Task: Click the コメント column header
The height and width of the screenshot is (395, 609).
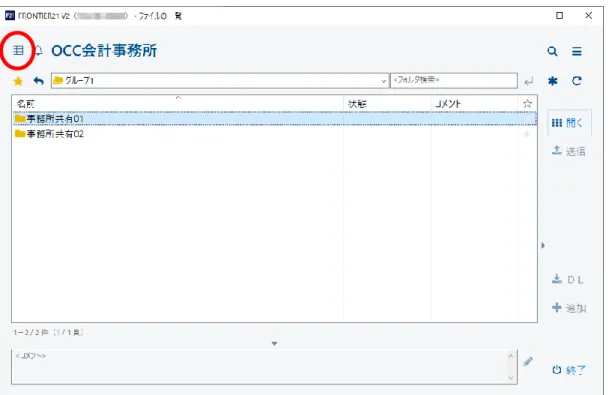Action: (x=474, y=104)
